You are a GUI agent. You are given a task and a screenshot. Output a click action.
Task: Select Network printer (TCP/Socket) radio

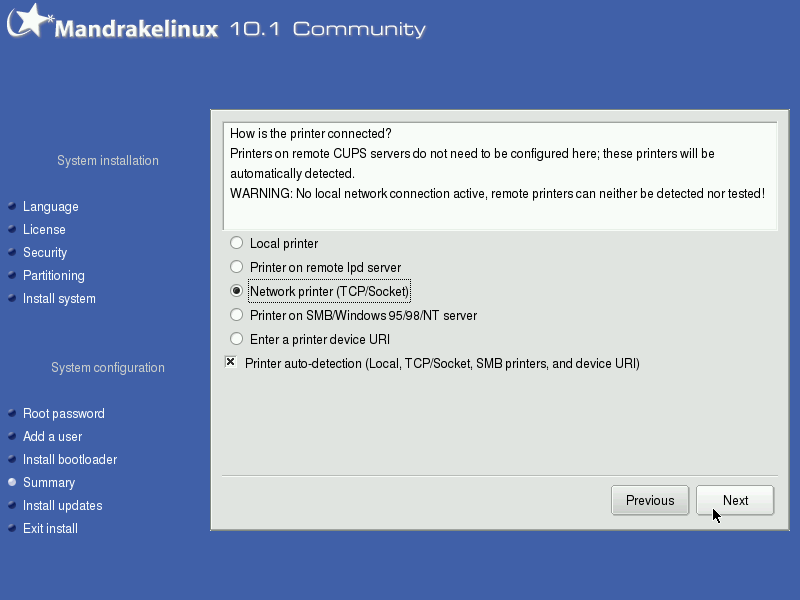pos(236,291)
